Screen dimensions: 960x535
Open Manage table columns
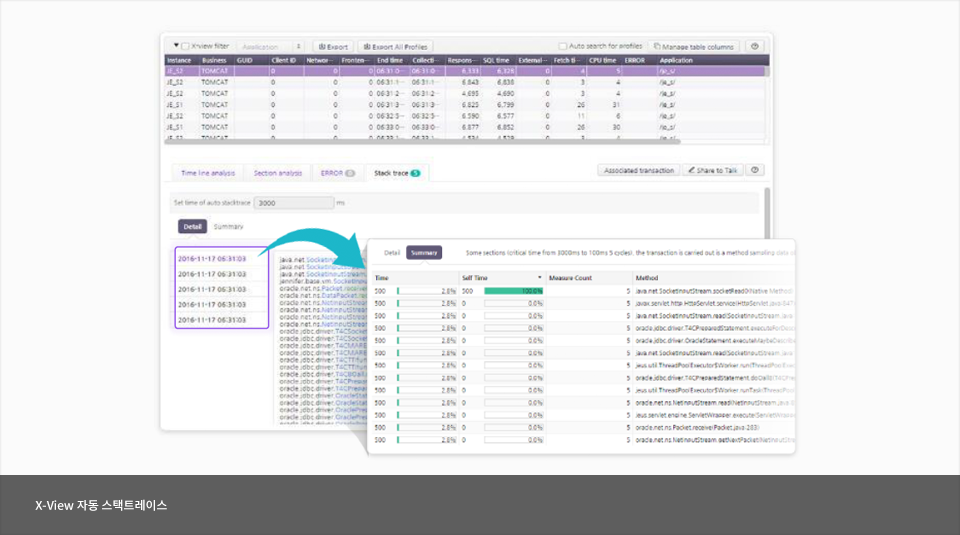pos(693,46)
